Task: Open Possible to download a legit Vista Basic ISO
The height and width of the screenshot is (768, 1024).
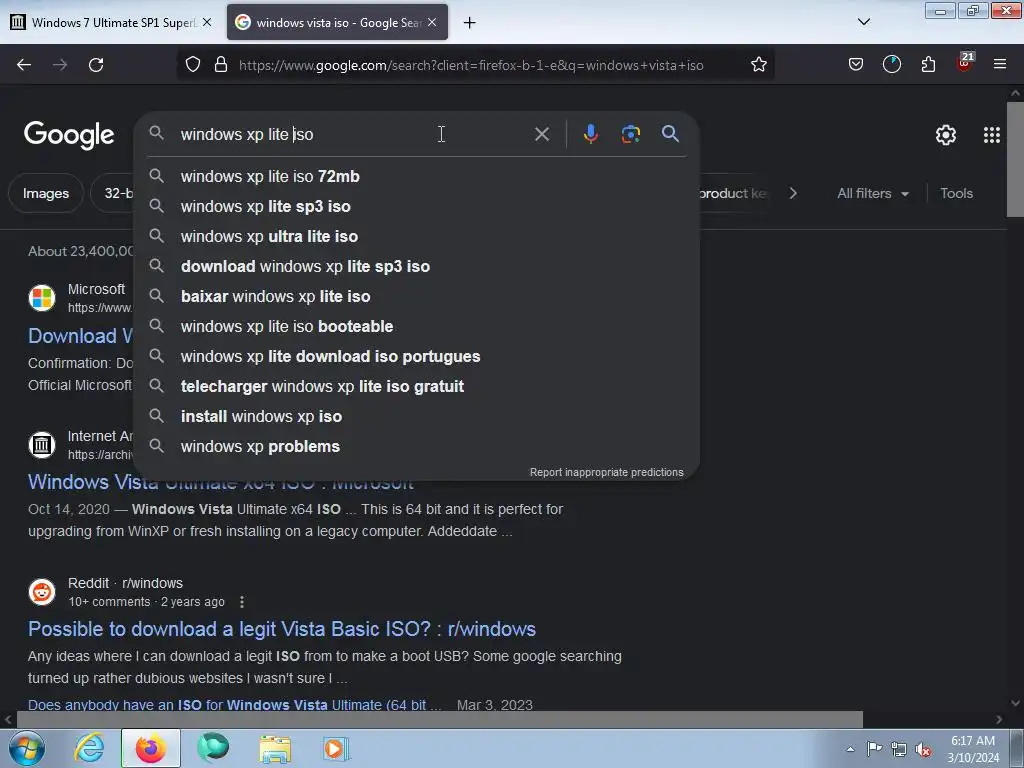Action: tap(281, 629)
